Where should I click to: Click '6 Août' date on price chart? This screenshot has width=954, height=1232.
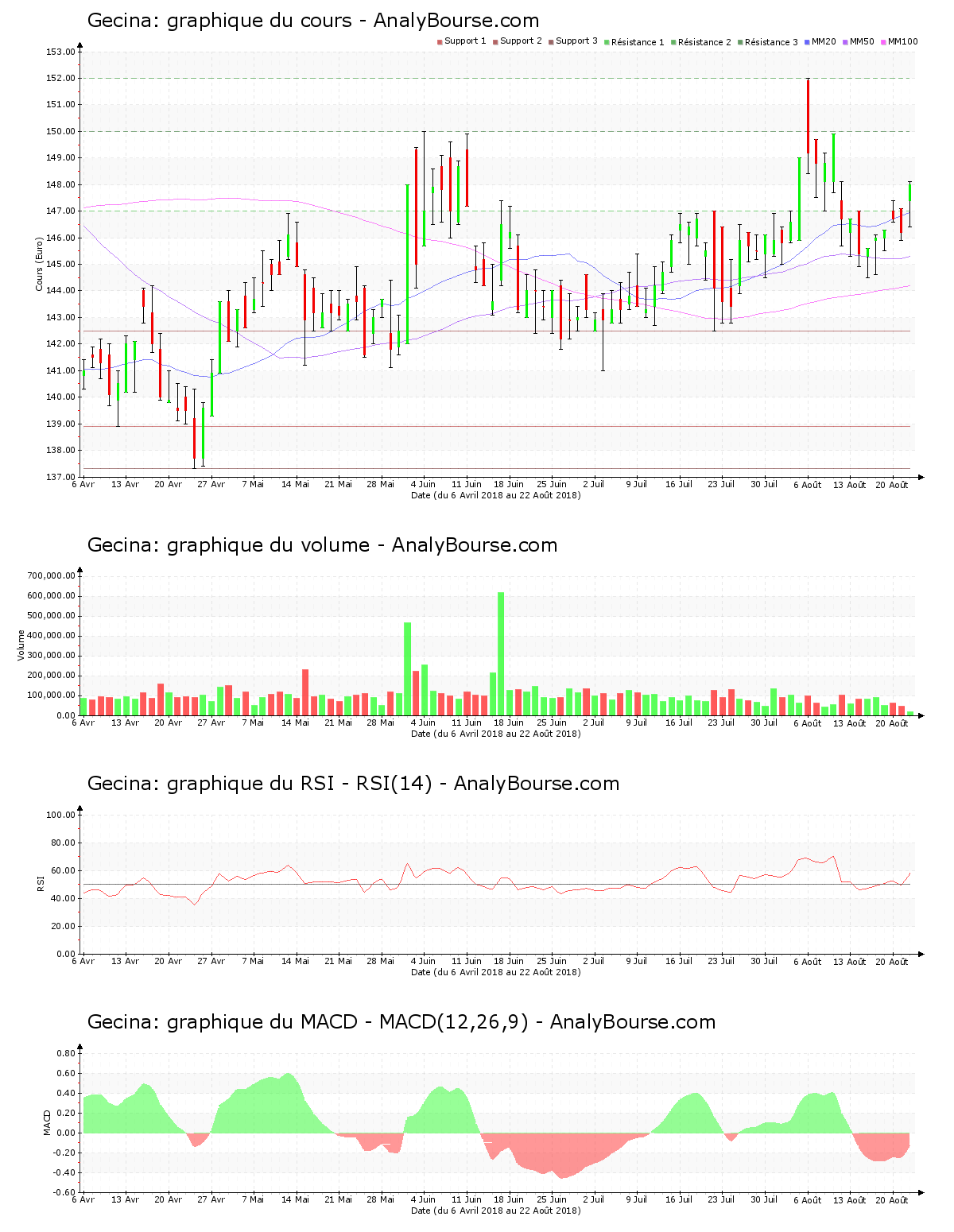807,485
